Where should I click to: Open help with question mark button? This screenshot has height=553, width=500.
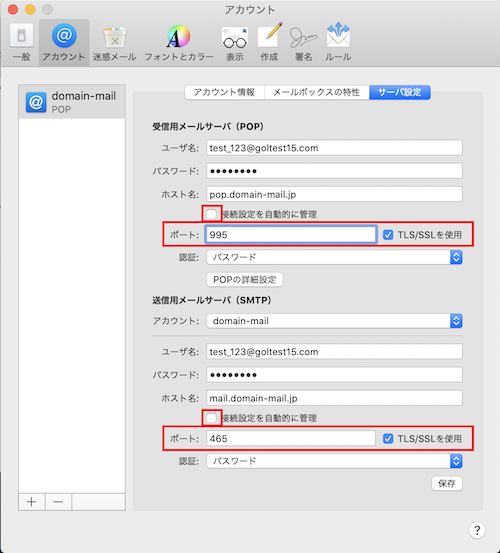pos(477,530)
